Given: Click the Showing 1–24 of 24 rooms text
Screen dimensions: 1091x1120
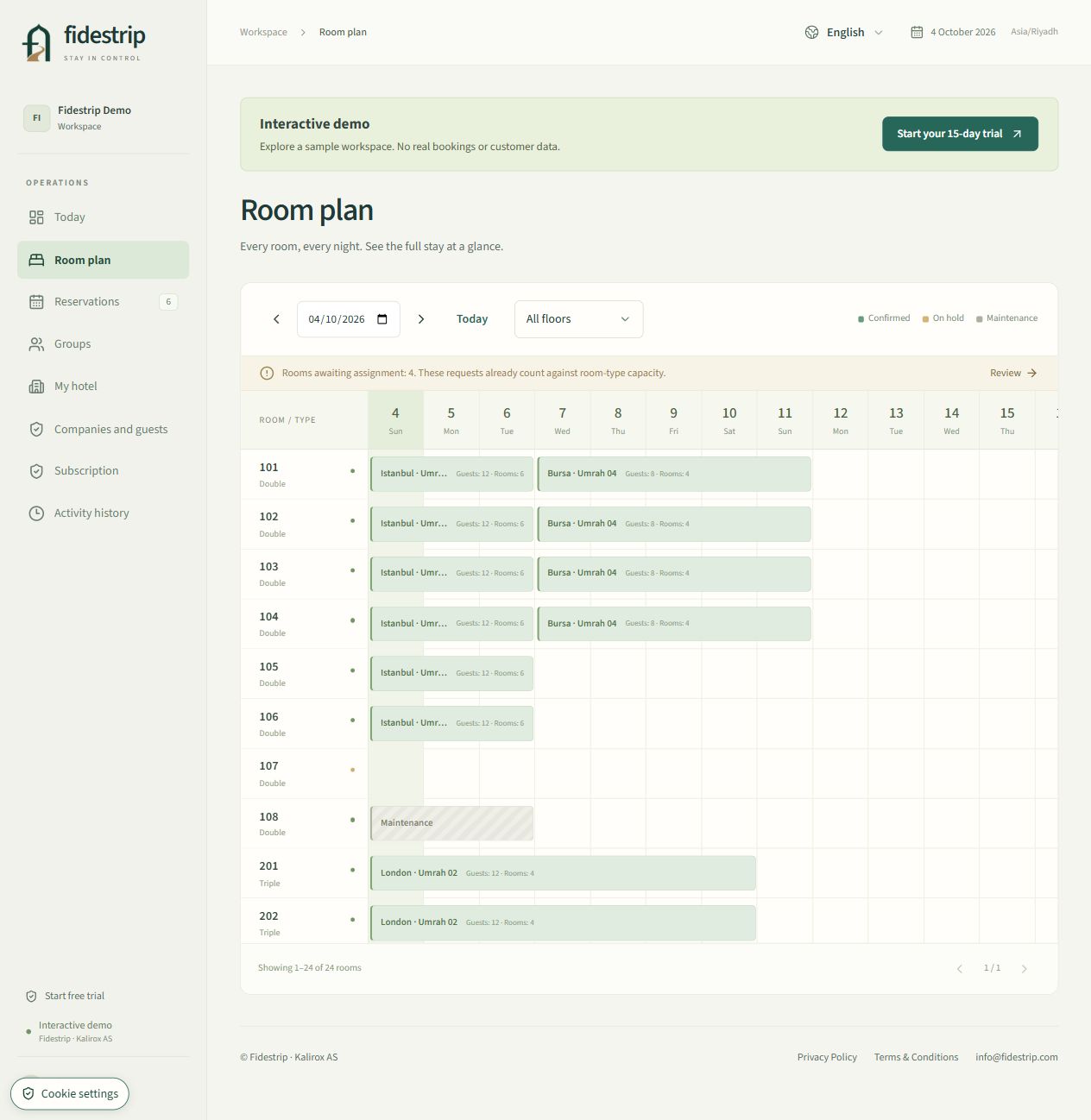Looking at the screenshot, I should (x=310, y=968).
